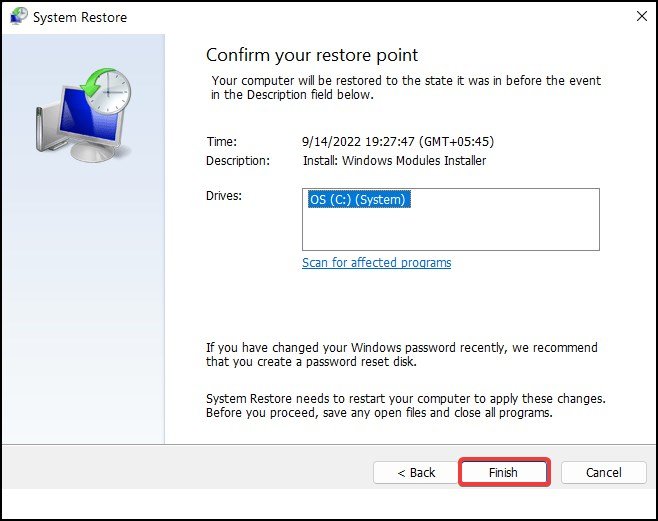Image resolution: width=658 pixels, height=521 pixels.
Task: Click empty area of the Drives list box
Action: (451, 229)
